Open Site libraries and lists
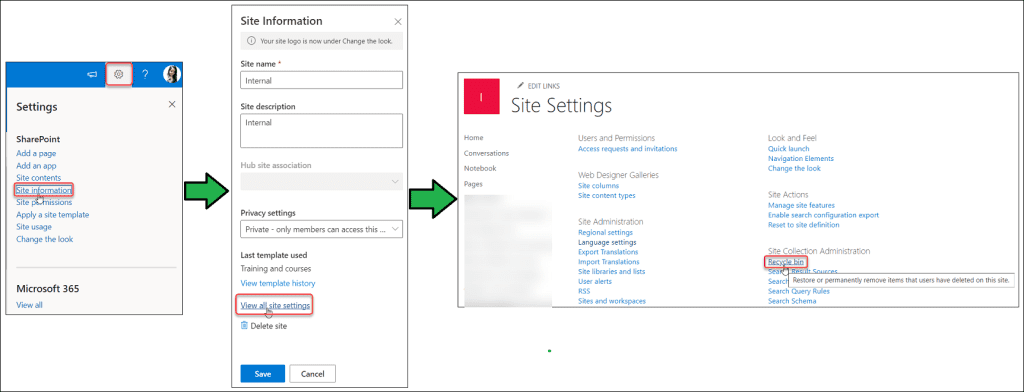 (612, 271)
